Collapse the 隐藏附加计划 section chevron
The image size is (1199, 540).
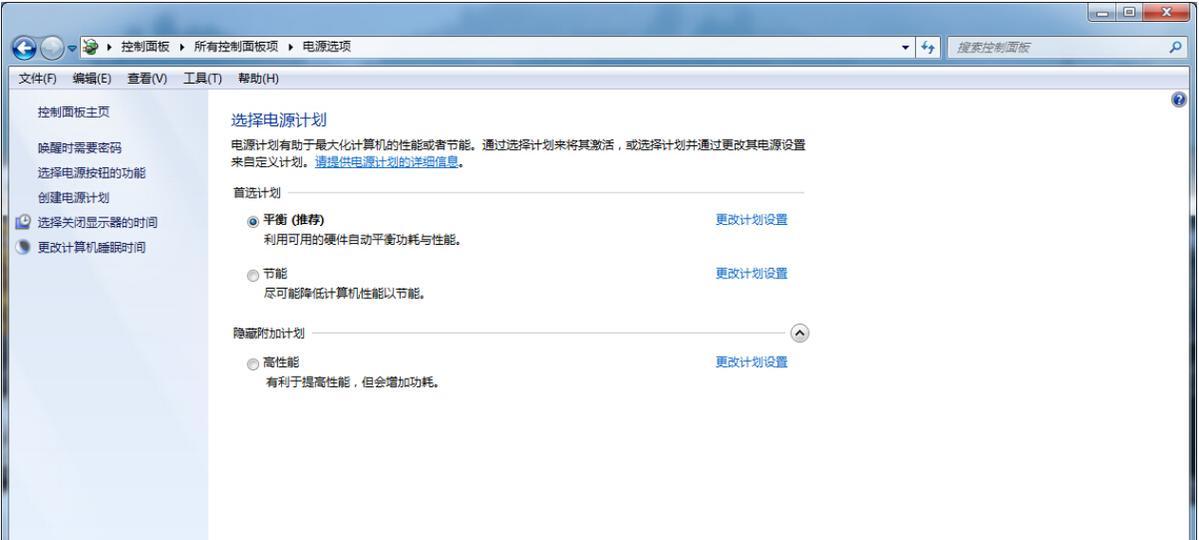tap(799, 333)
